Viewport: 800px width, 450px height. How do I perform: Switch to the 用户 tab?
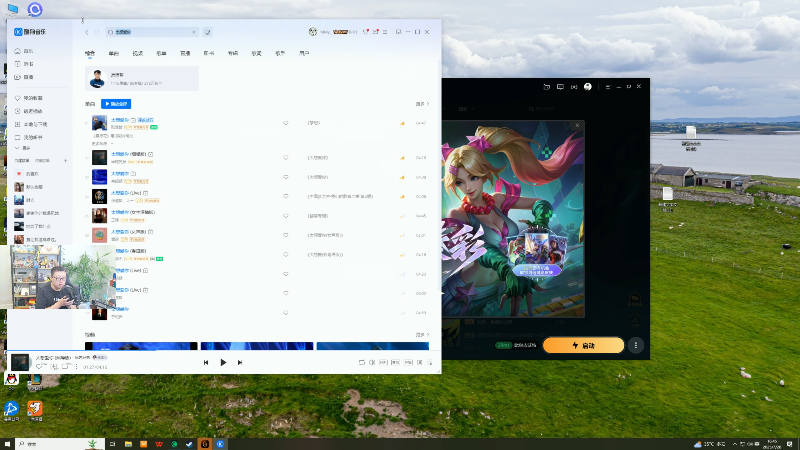[304, 54]
